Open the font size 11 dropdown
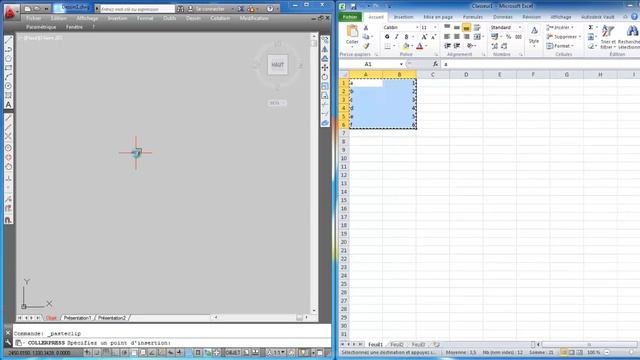Viewport: 640px width, 360px height. (435, 27)
